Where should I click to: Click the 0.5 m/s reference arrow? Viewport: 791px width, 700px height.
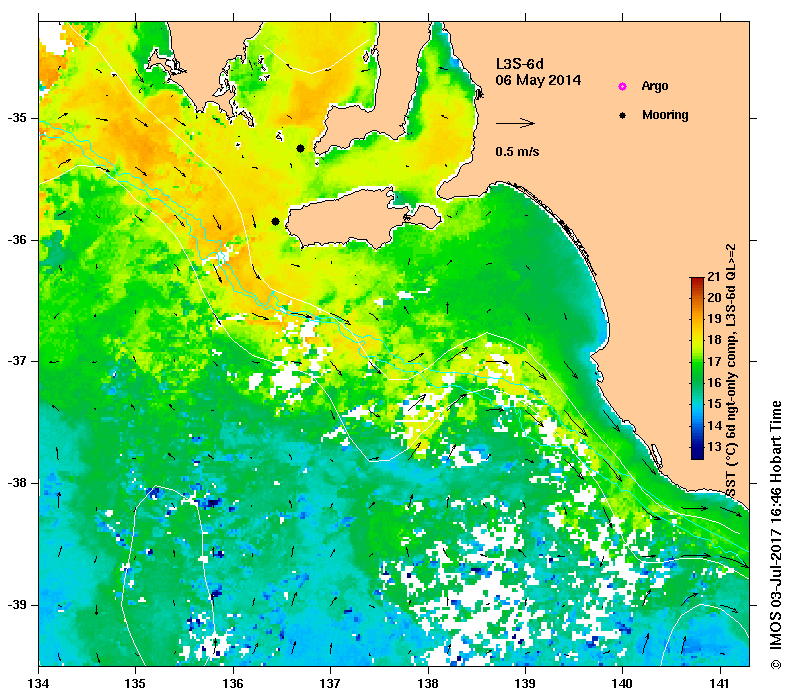point(515,123)
